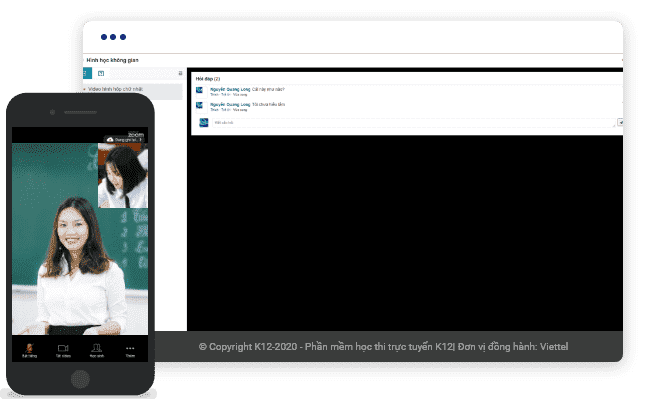Click the Hỏi đáp (2) section heading
Screen dimensions: 647x399
tap(208, 78)
